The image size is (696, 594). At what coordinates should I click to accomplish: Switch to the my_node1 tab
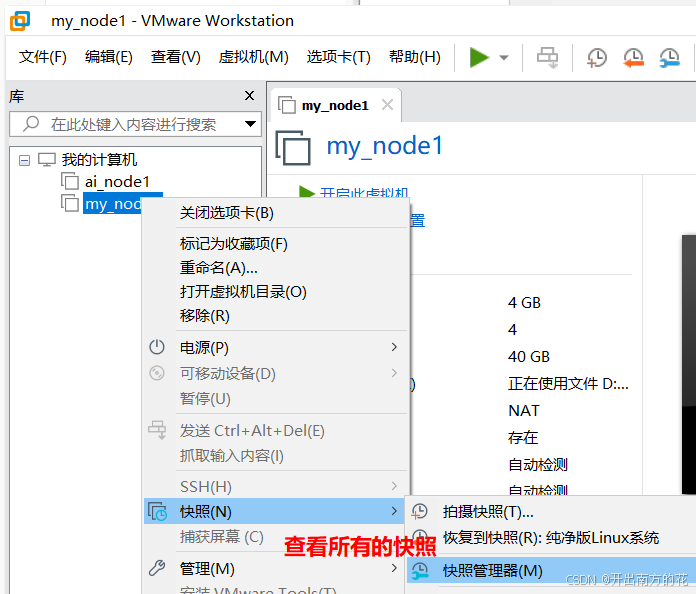coord(336,106)
